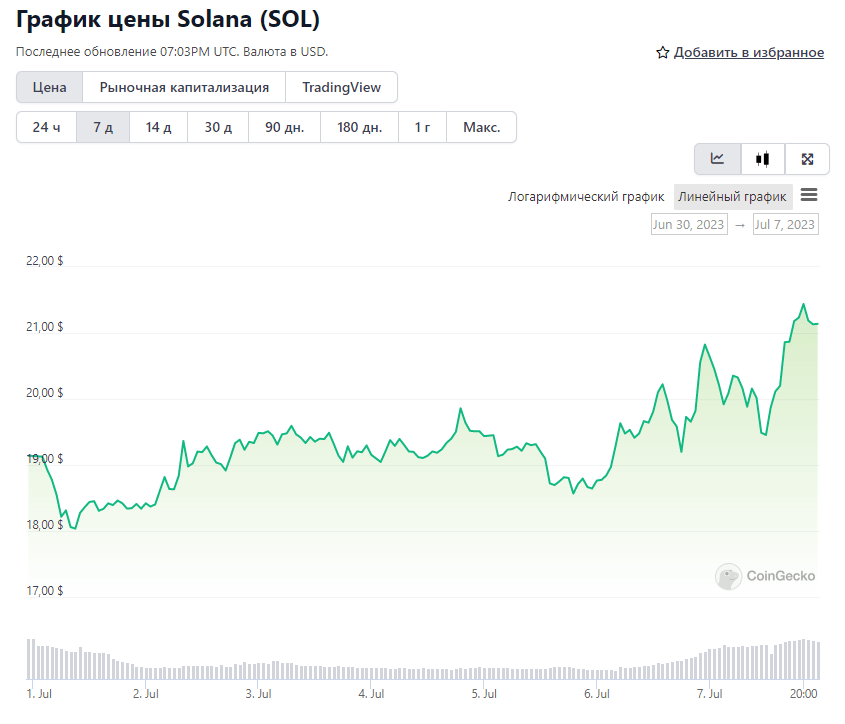
Task: Click the 21,00 $ axis label
Action: pos(44,327)
